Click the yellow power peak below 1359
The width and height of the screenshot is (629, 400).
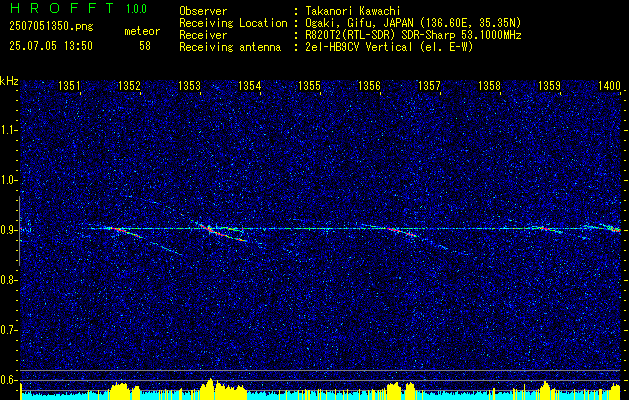click(545, 390)
